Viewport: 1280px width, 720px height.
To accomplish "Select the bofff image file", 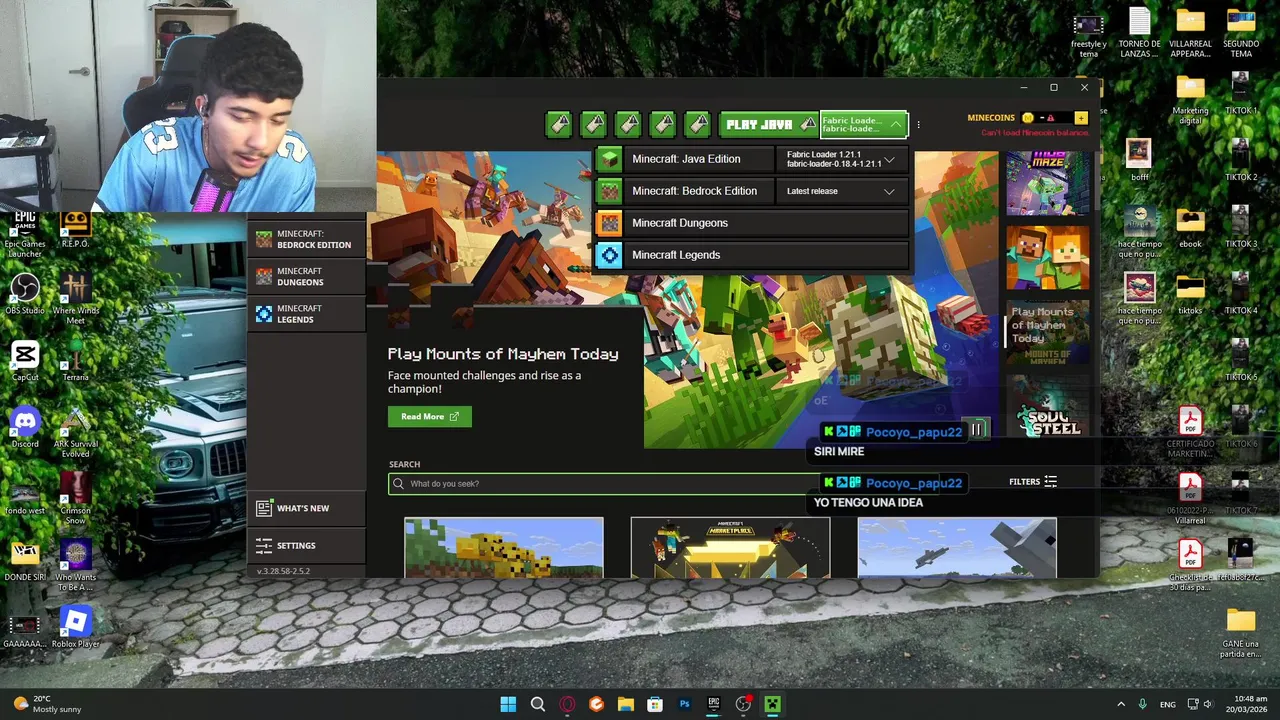I will pos(1139,161).
